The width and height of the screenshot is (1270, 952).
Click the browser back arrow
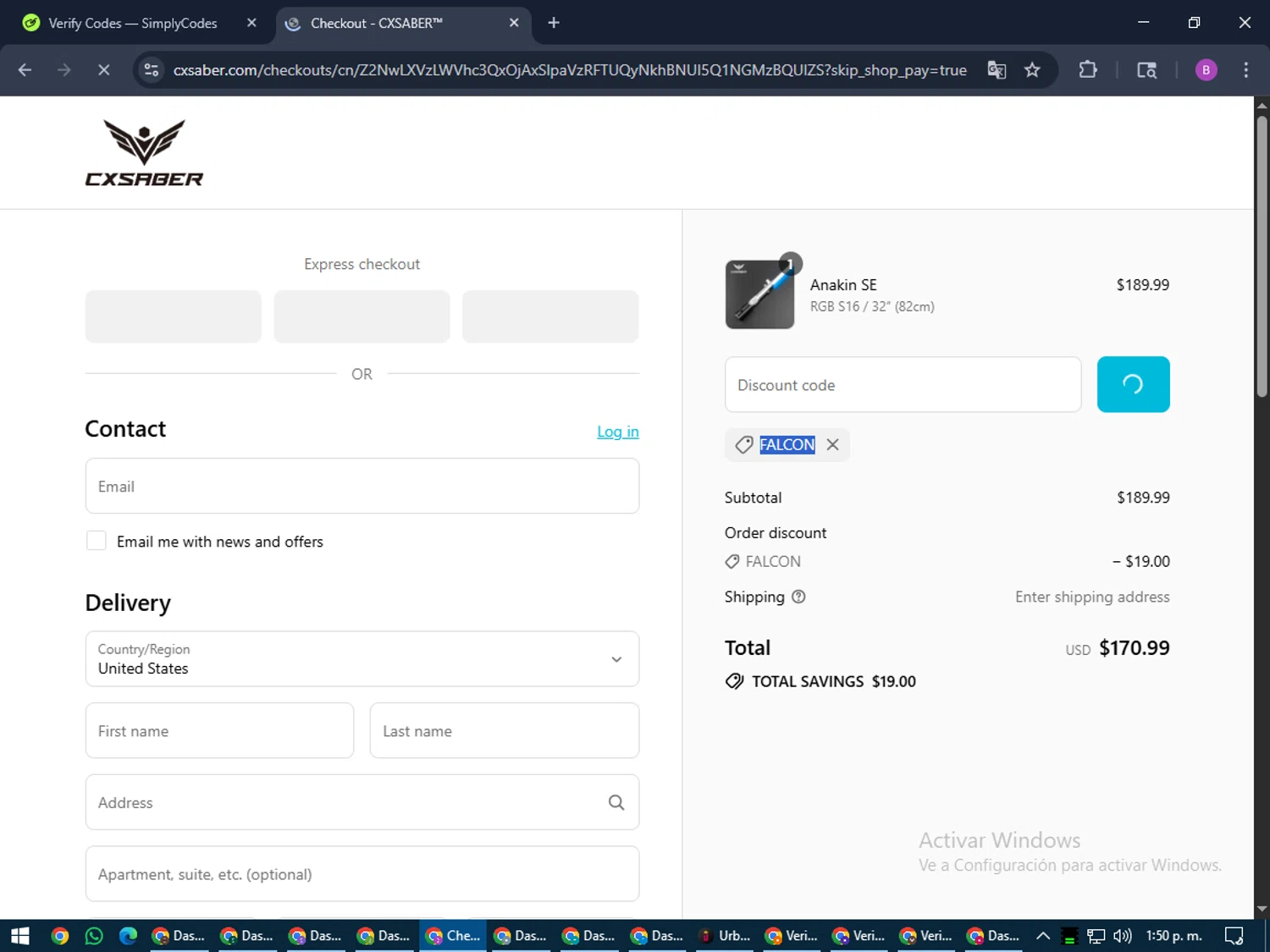[25, 70]
